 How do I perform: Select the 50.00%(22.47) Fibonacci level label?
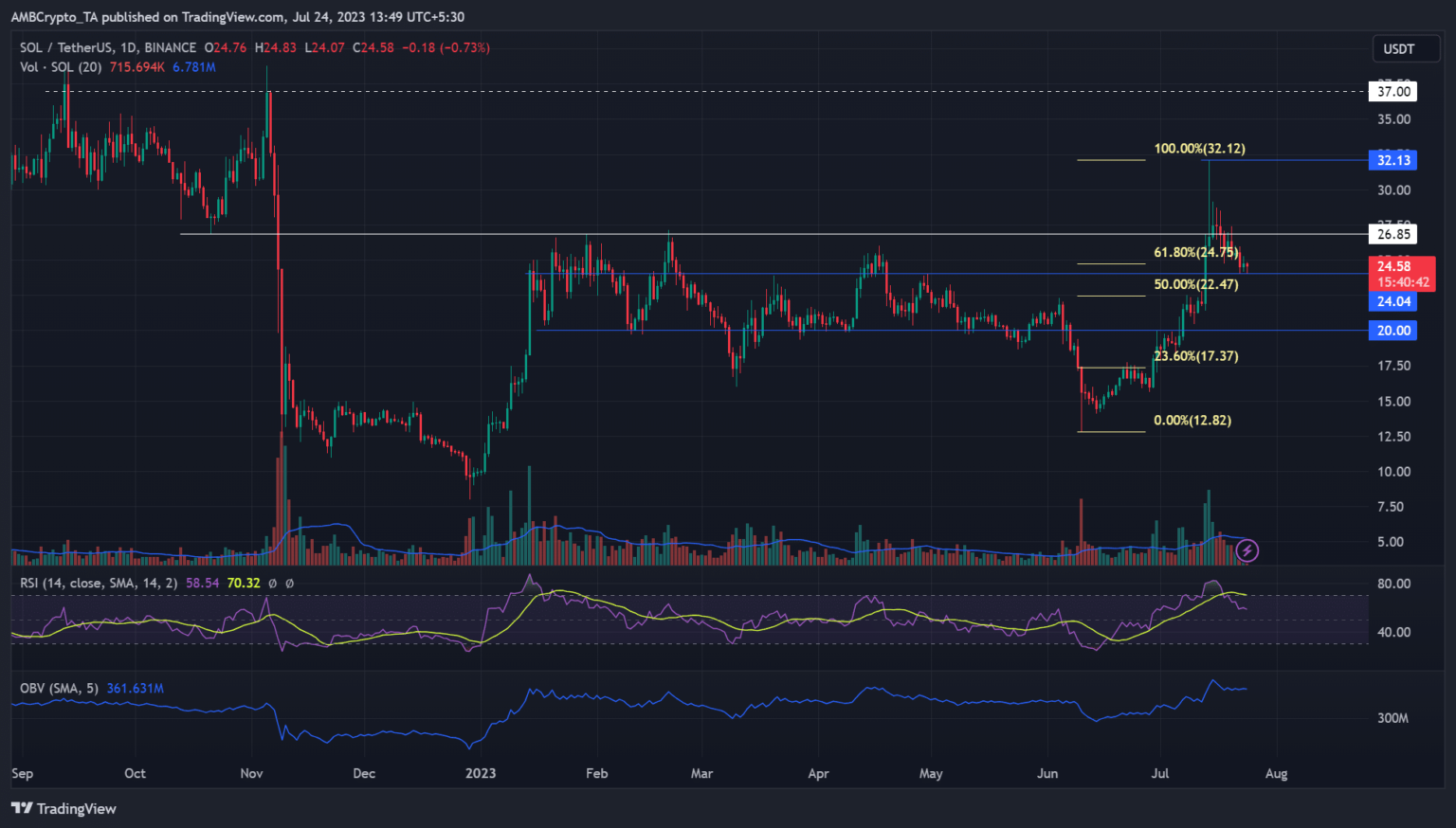point(1195,284)
